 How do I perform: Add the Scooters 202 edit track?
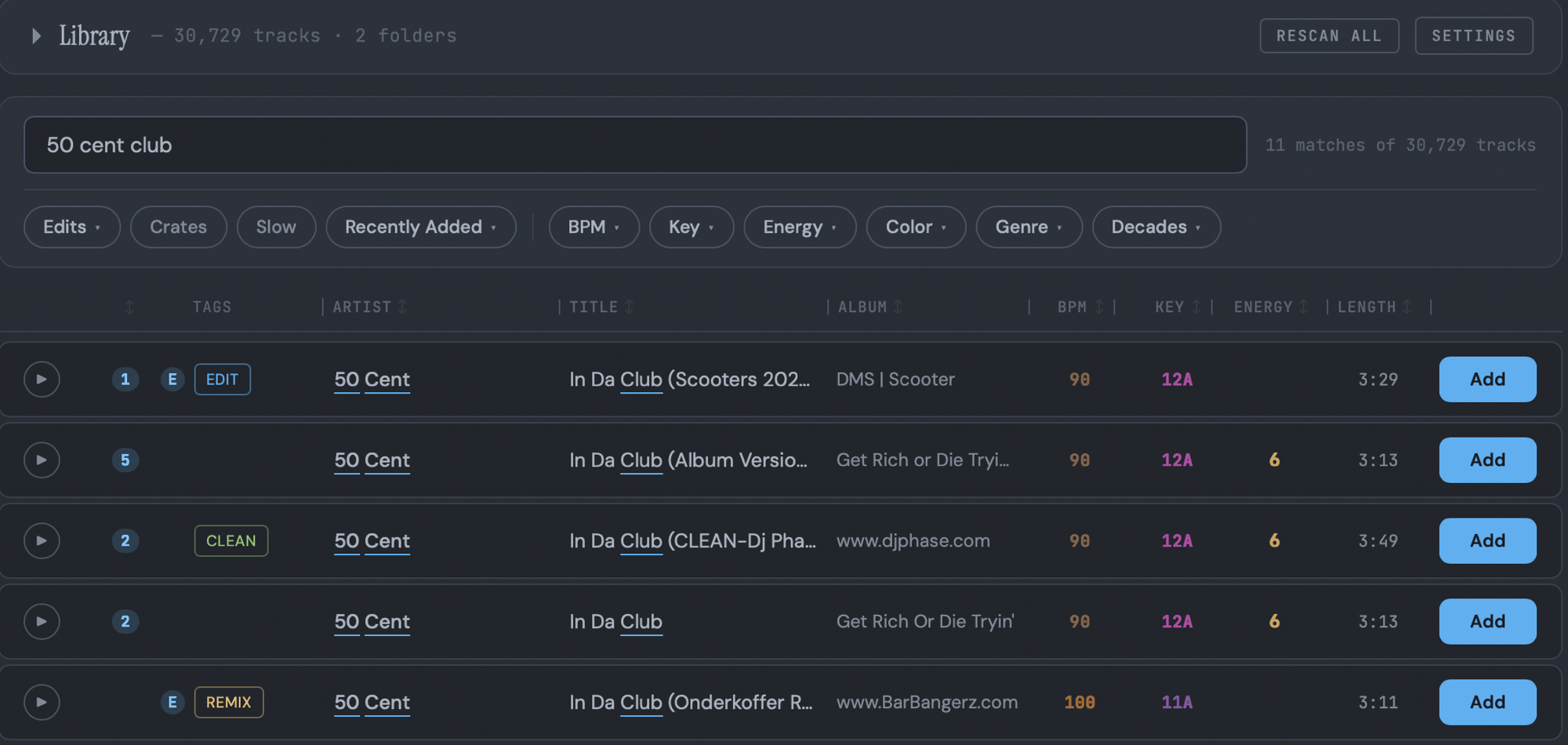[x=1487, y=380]
